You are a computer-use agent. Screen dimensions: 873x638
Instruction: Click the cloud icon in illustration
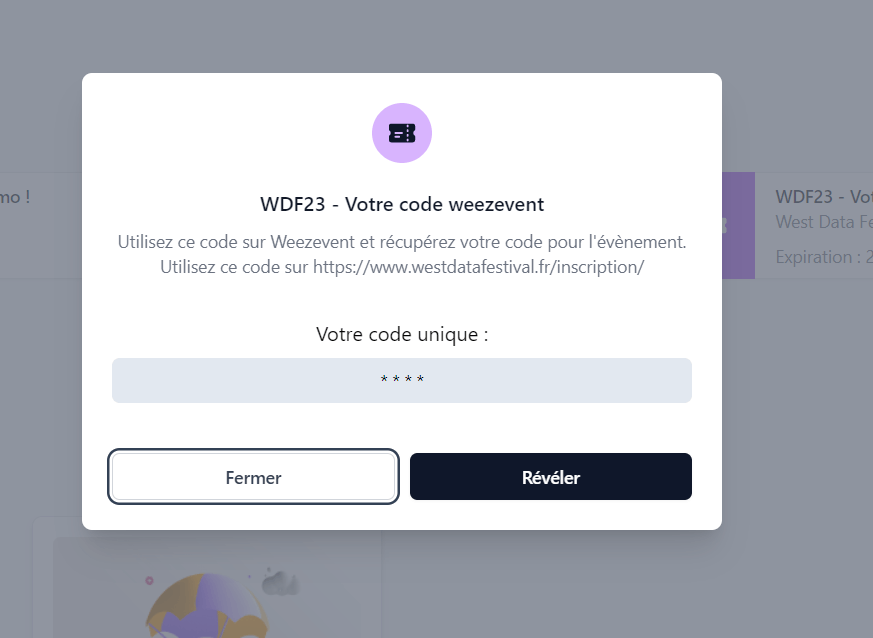[281, 582]
